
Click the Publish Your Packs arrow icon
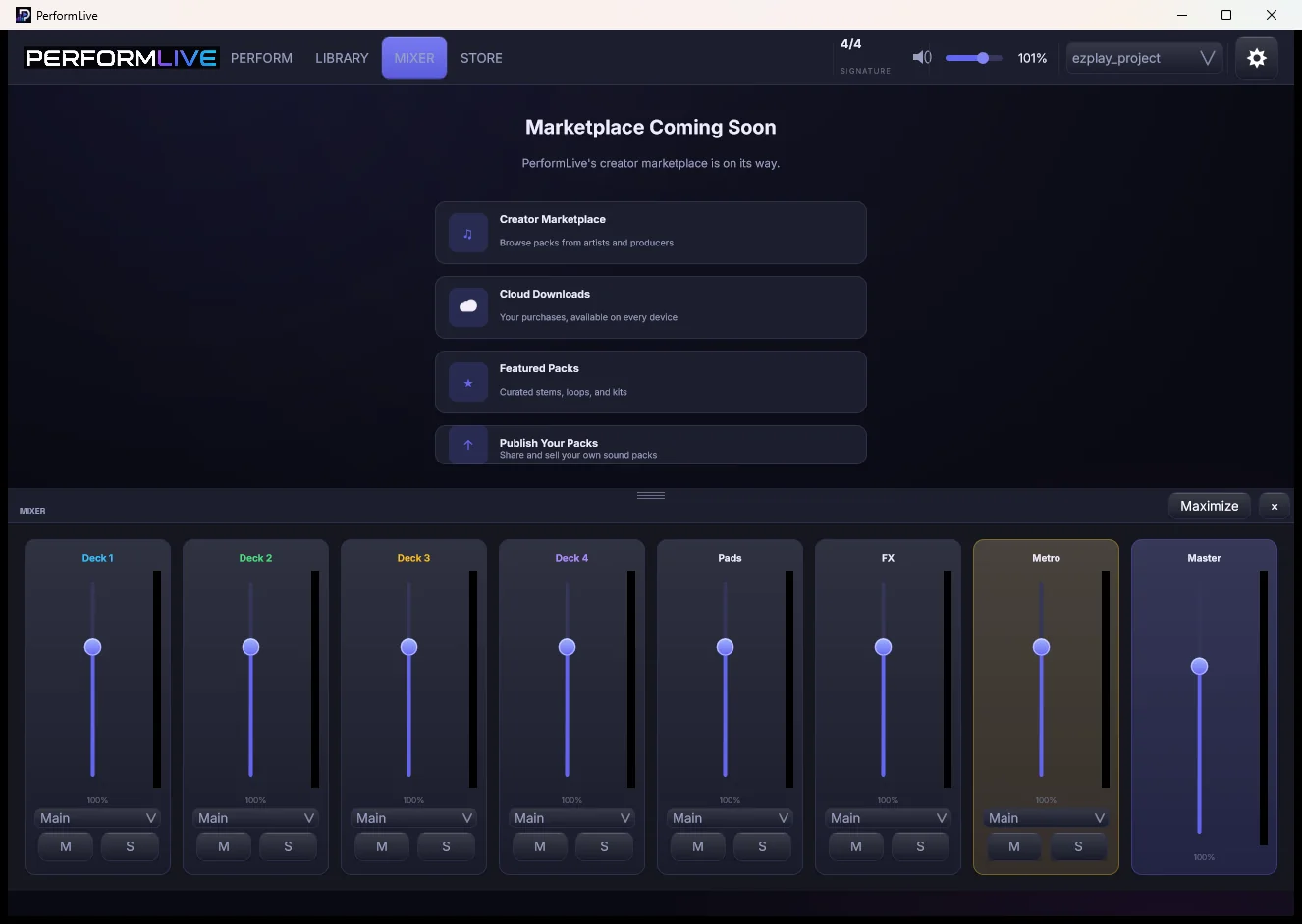(468, 445)
